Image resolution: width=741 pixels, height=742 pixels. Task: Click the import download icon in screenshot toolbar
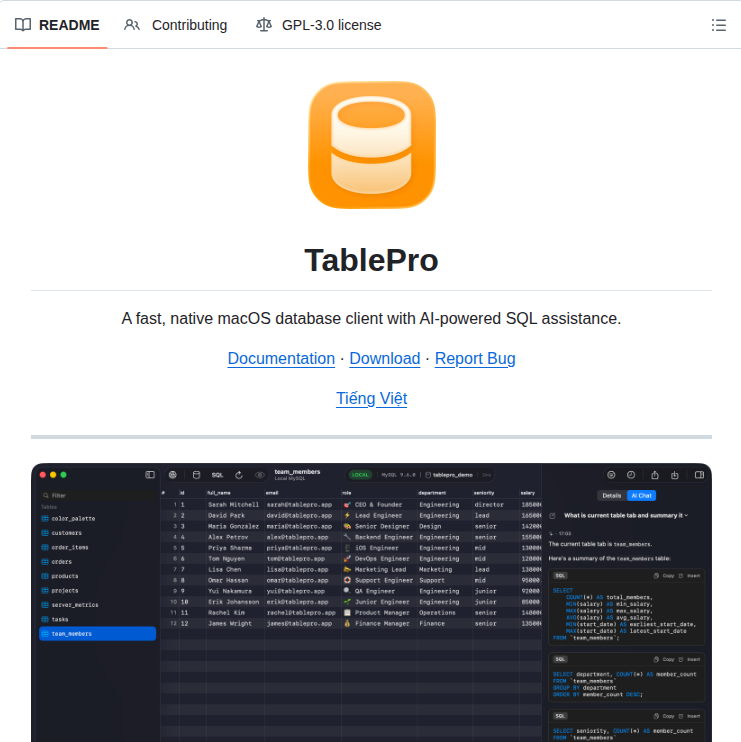pos(675,475)
